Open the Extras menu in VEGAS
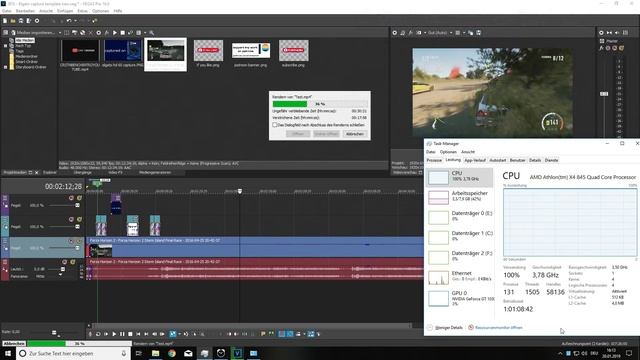 point(82,11)
